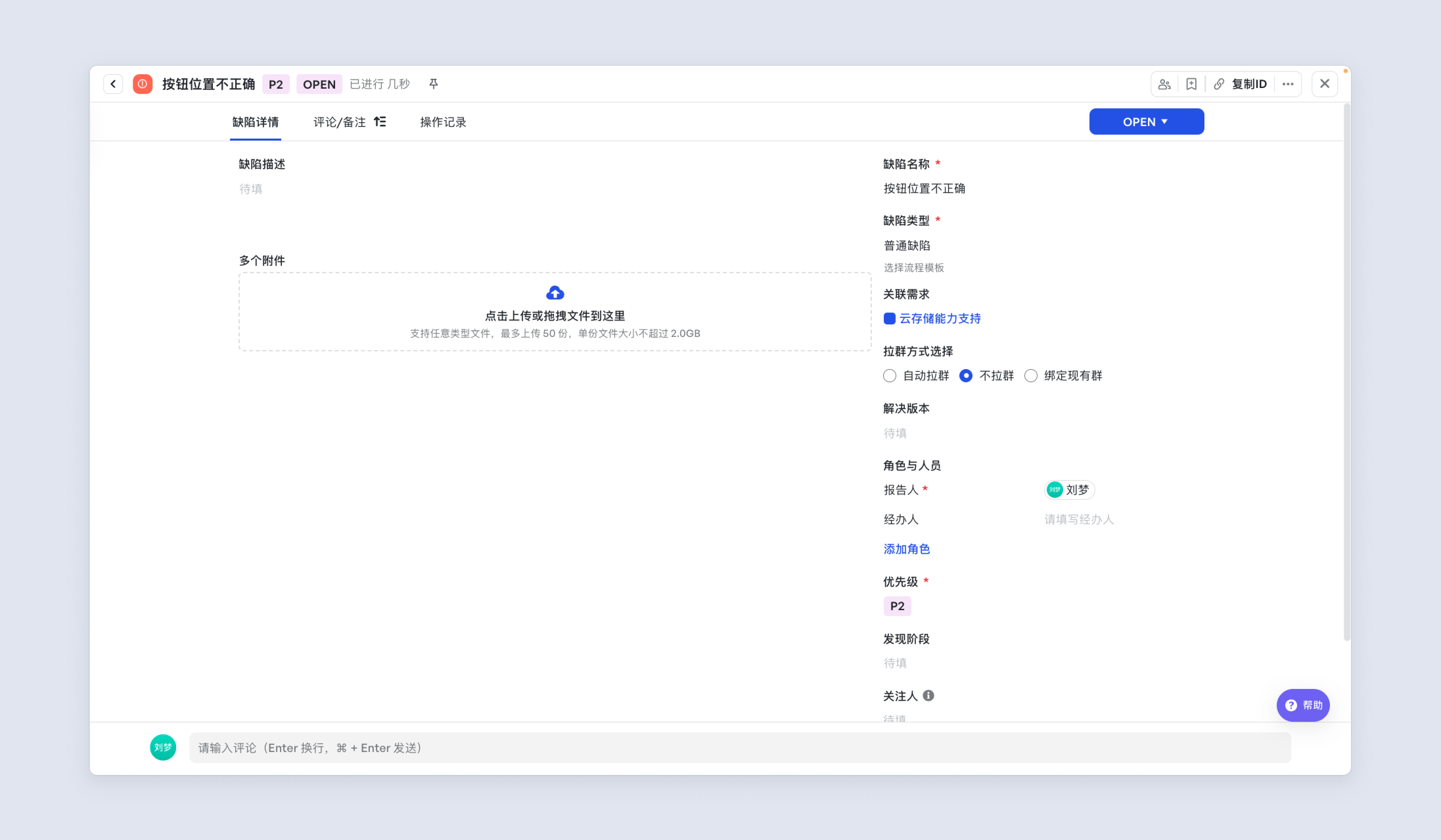The height and width of the screenshot is (840, 1441).
Task: Switch to 评论/备注 tab
Action: coord(339,122)
